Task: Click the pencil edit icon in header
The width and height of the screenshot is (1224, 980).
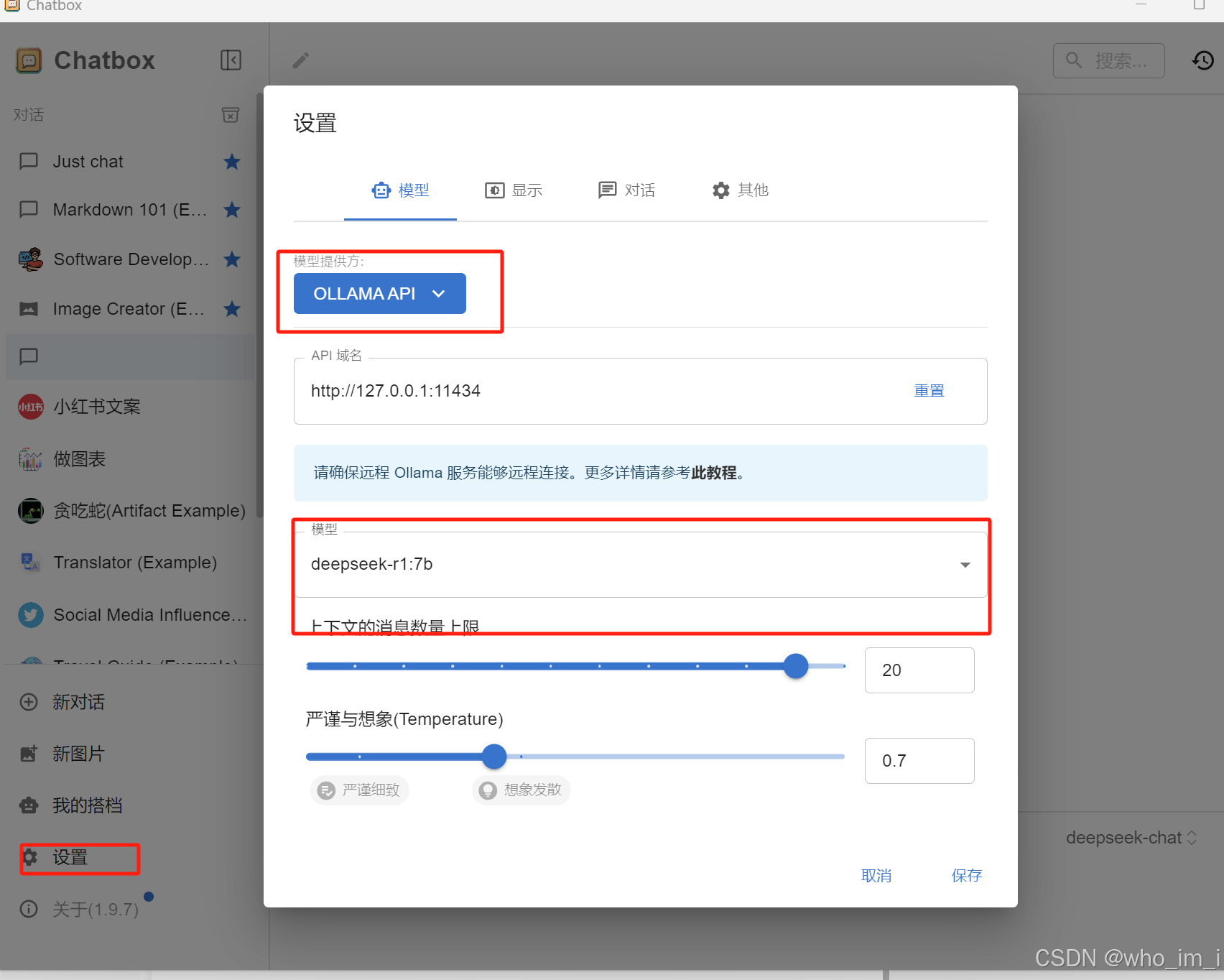Action: (x=301, y=60)
